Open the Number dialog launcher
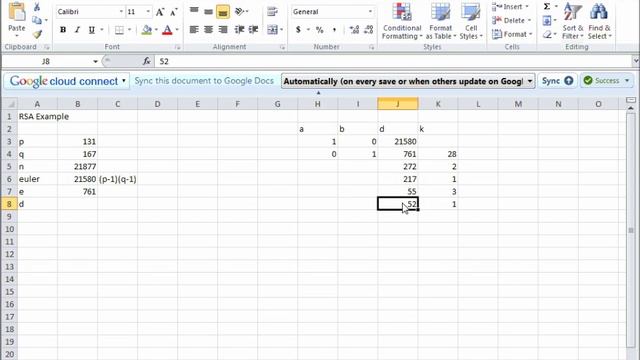640x360 pixels. click(x=371, y=47)
